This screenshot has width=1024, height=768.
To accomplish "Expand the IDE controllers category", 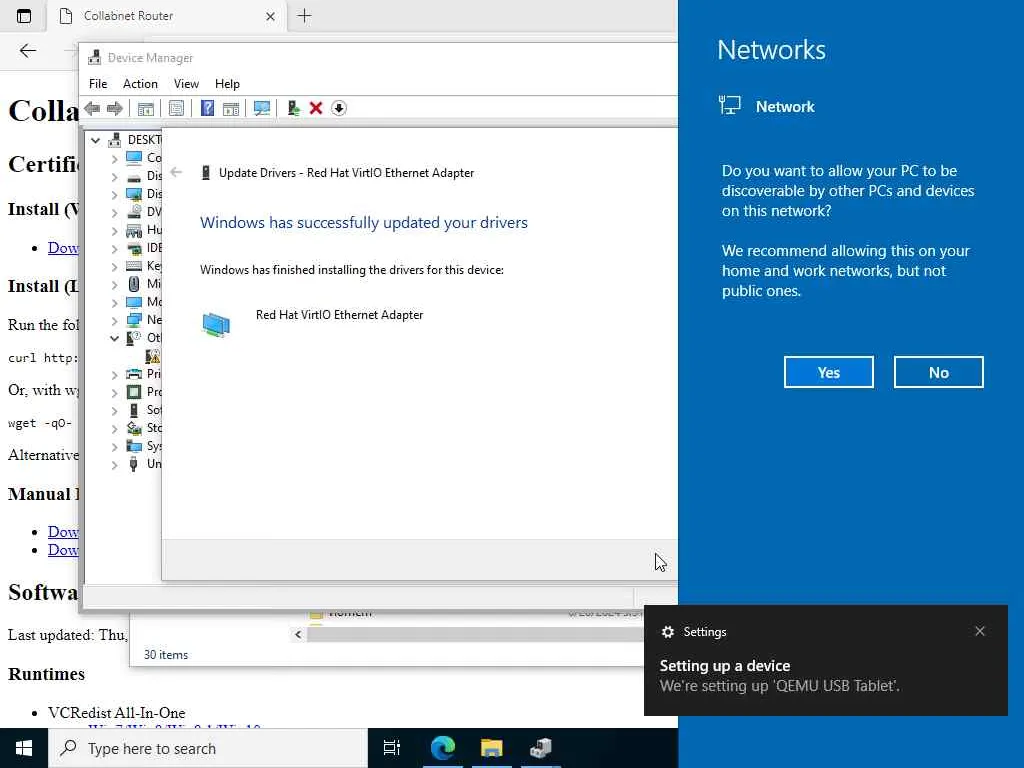I will (x=114, y=249).
